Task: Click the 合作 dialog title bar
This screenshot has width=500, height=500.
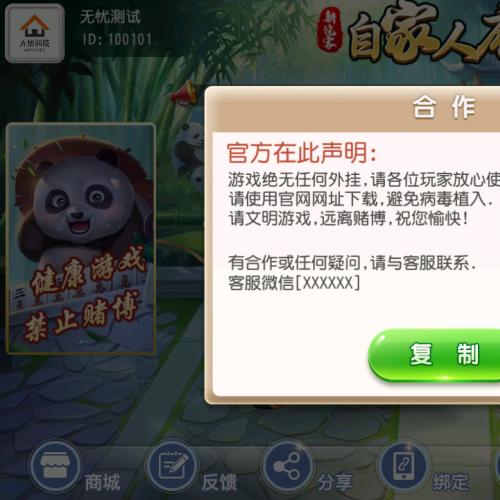Action: point(353,108)
